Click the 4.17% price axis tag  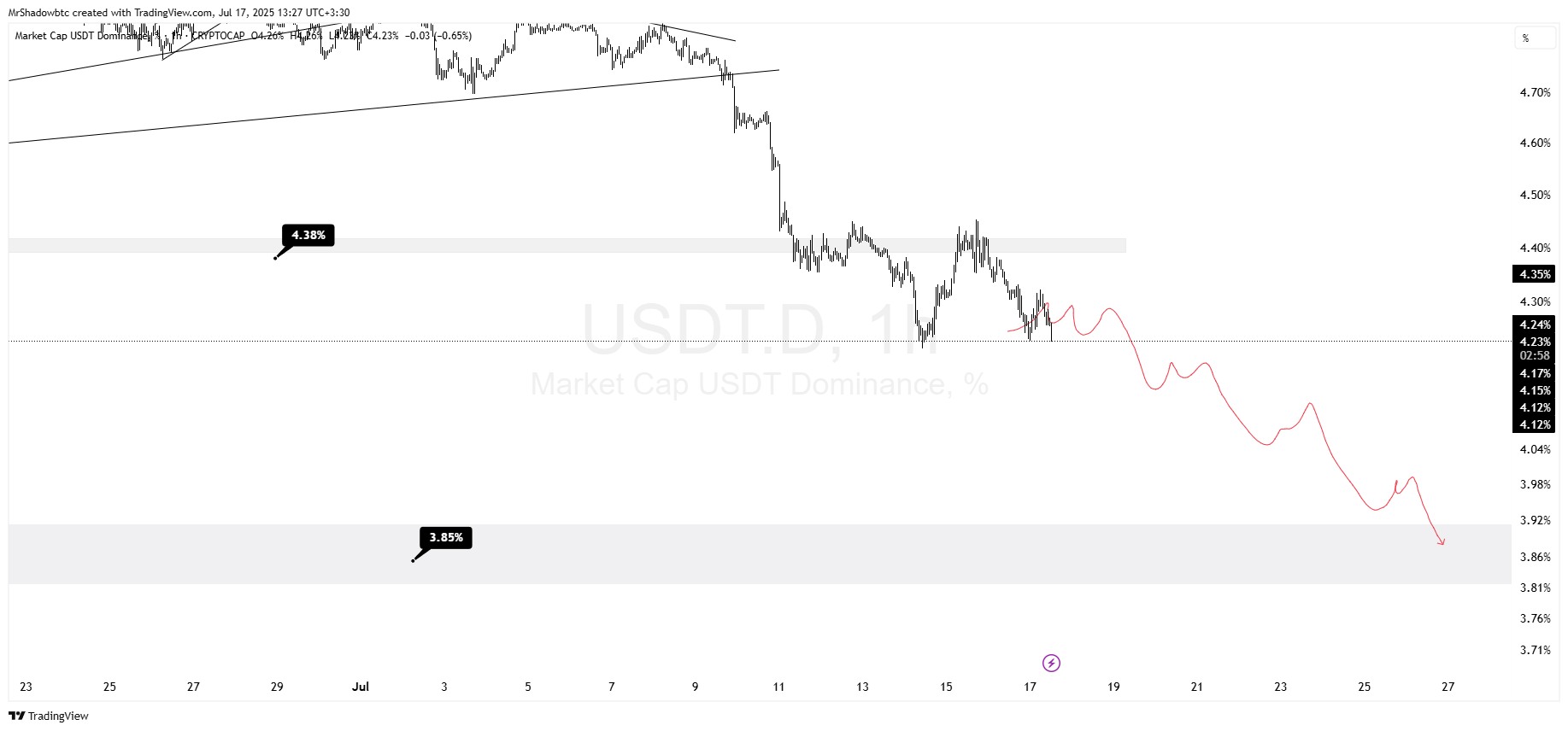[1534, 373]
